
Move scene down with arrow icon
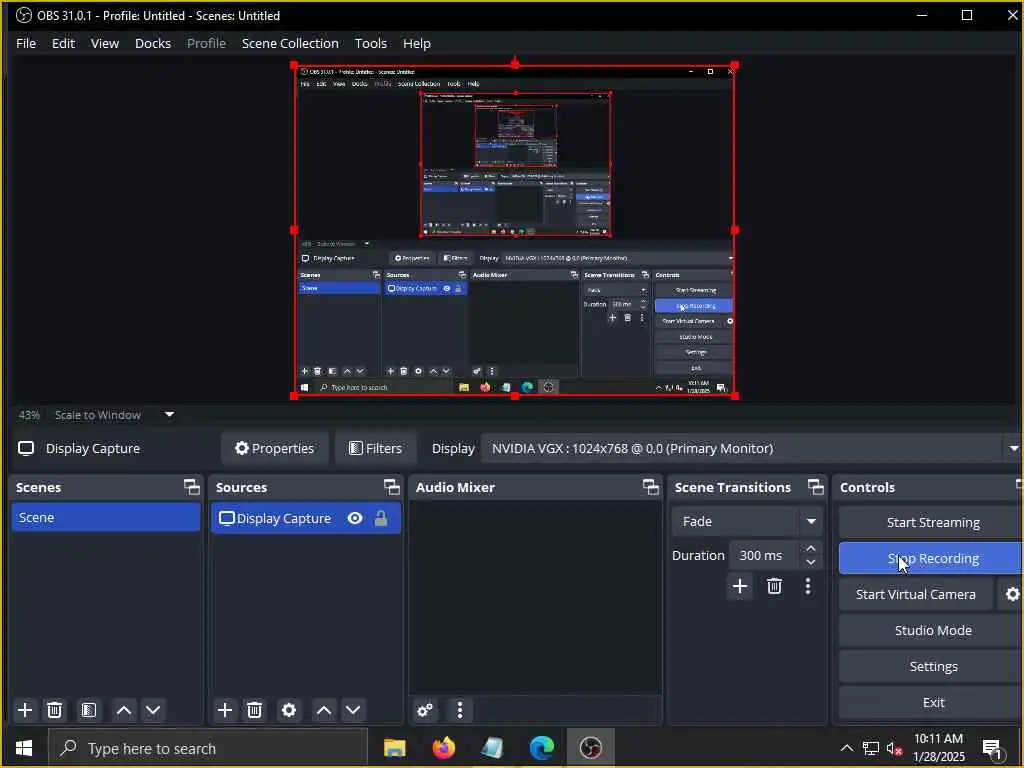[153, 710]
